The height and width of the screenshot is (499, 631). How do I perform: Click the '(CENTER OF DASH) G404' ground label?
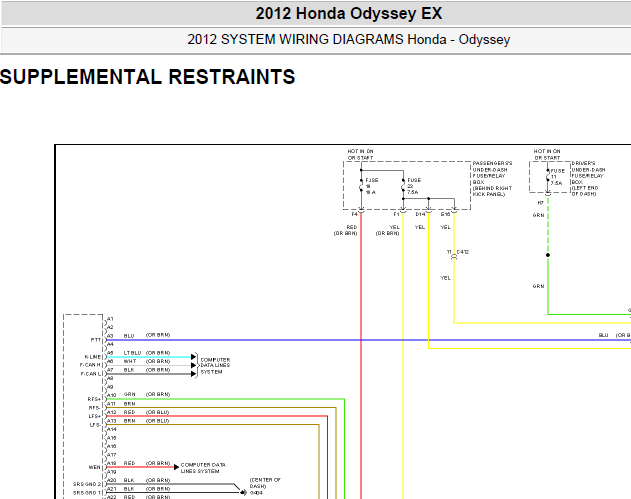point(265,486)
